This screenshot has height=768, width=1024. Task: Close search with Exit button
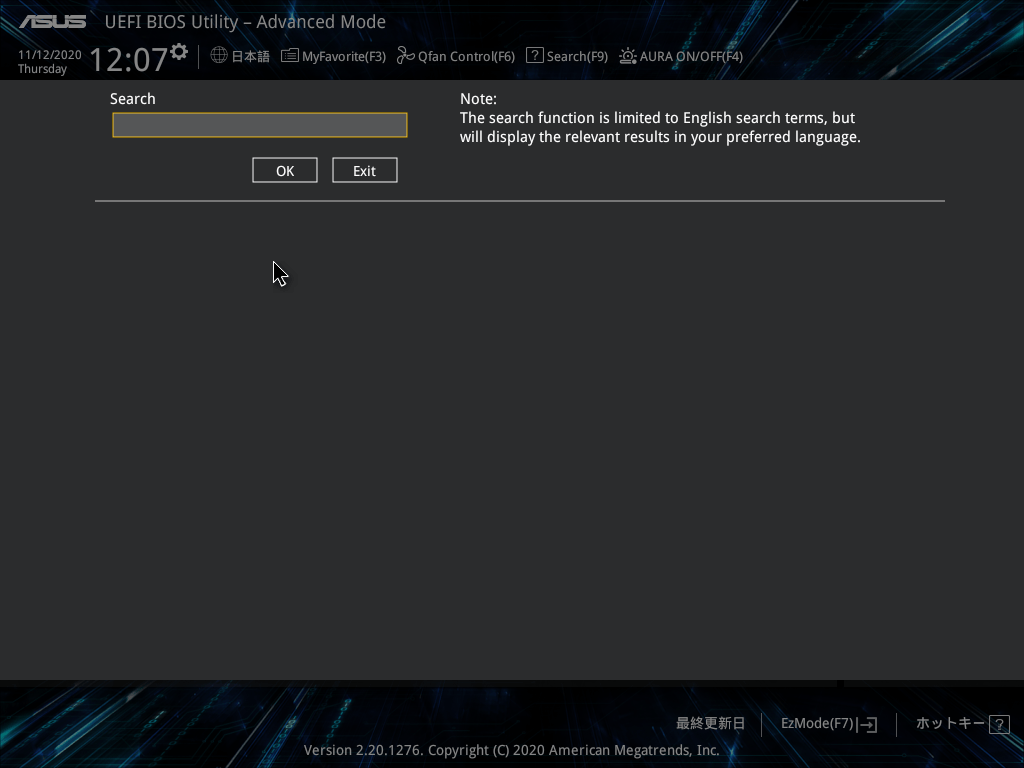[364, 170]
